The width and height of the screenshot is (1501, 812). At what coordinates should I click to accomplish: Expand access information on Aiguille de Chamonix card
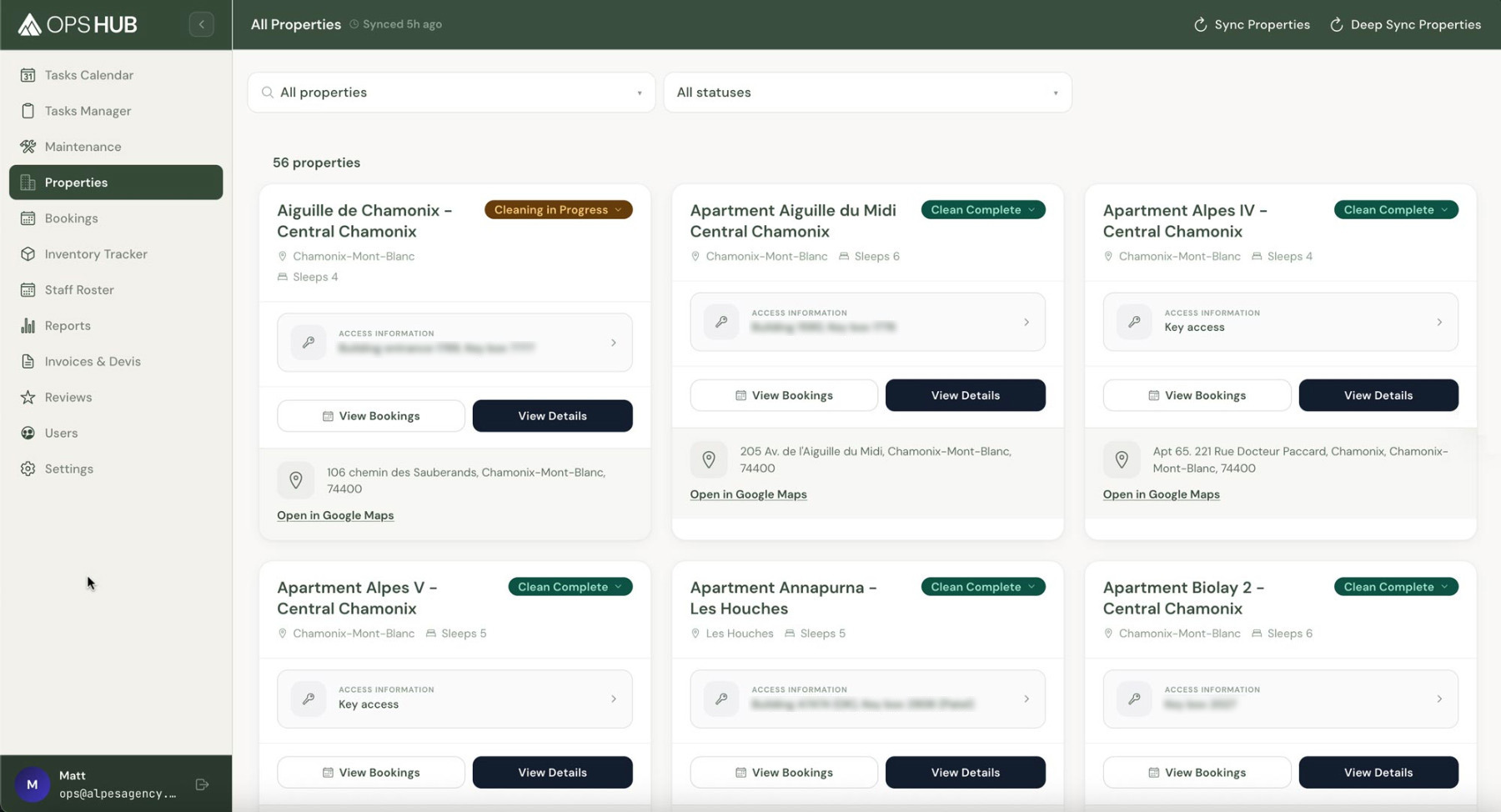[x=454, y=343]
